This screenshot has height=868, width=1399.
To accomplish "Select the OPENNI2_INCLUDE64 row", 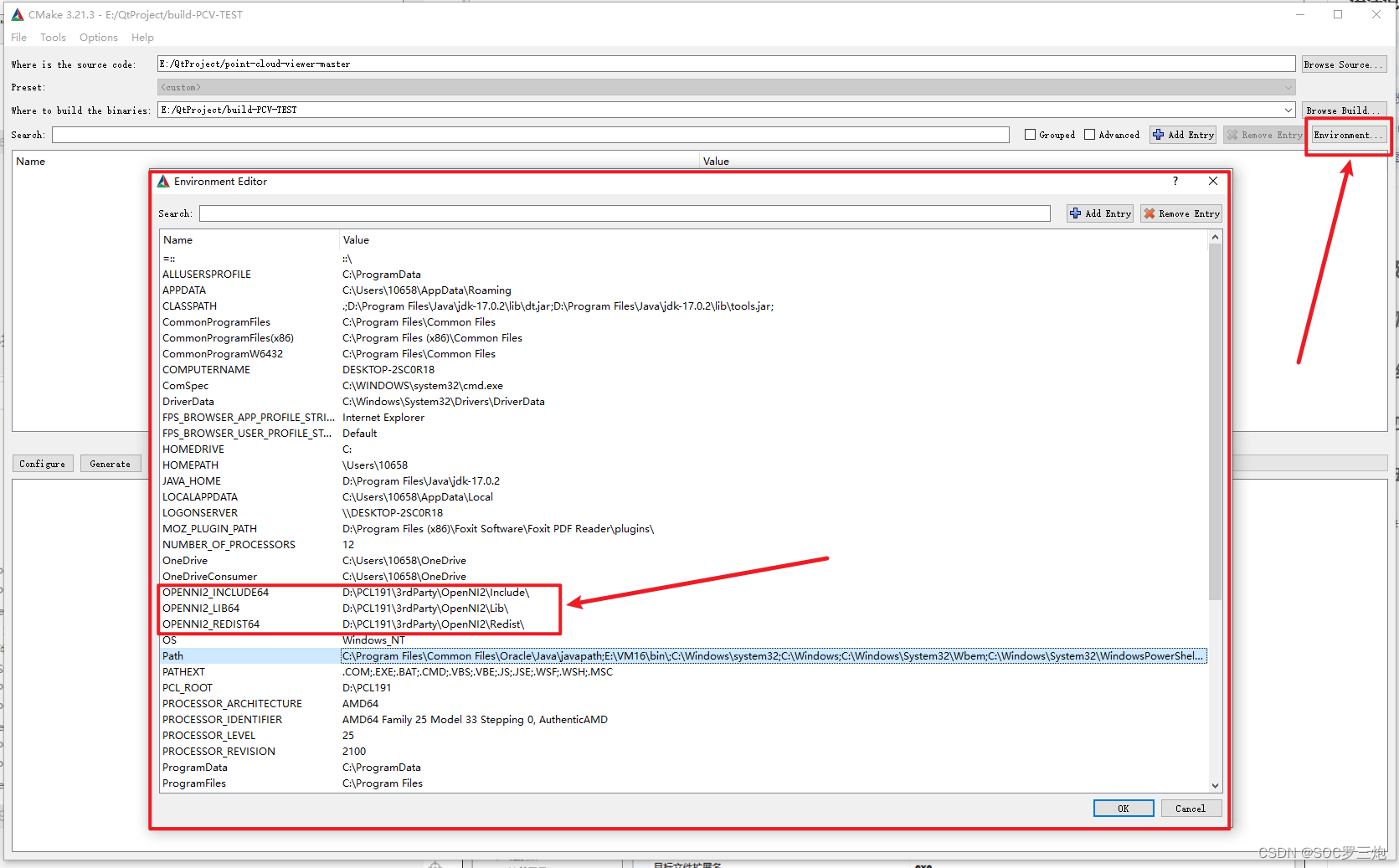I will pos(683,593).
